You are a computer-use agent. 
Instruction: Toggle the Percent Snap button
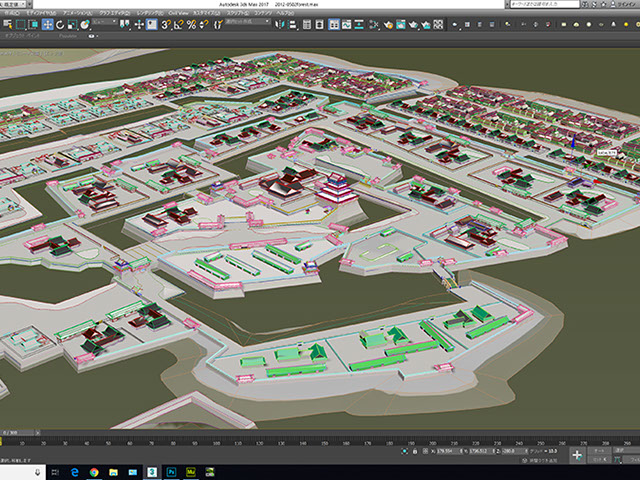tap(190, 24)
